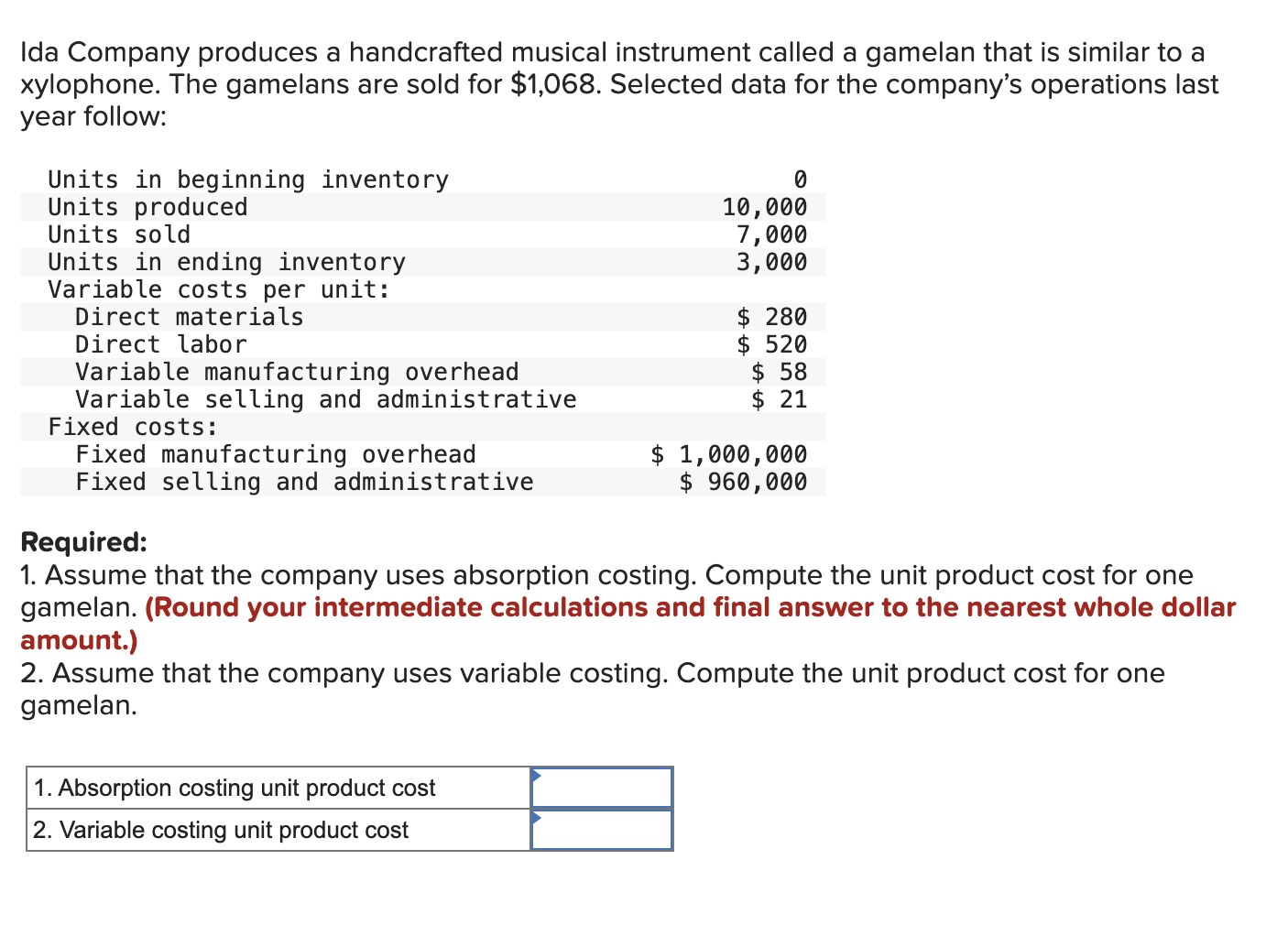Click the Variable costing unit product cost input

click(x=602, y=830)
